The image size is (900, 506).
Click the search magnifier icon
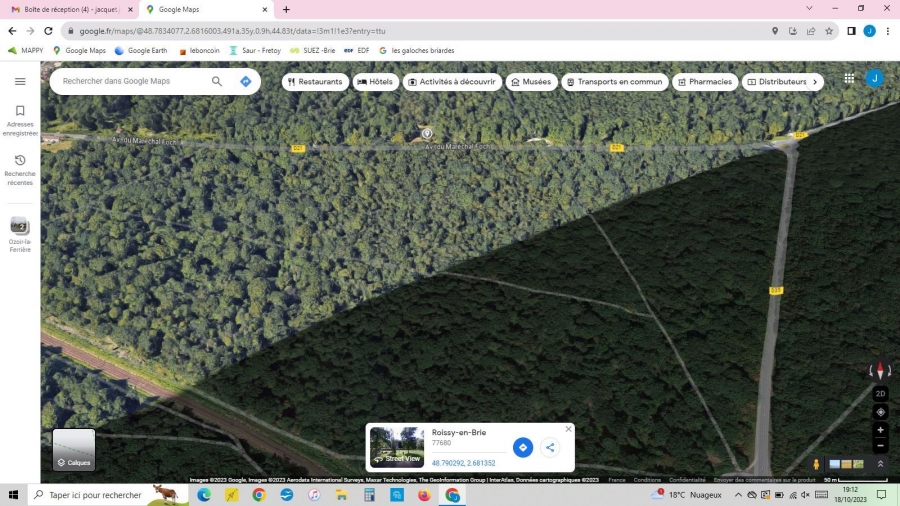tap(217, 81)
